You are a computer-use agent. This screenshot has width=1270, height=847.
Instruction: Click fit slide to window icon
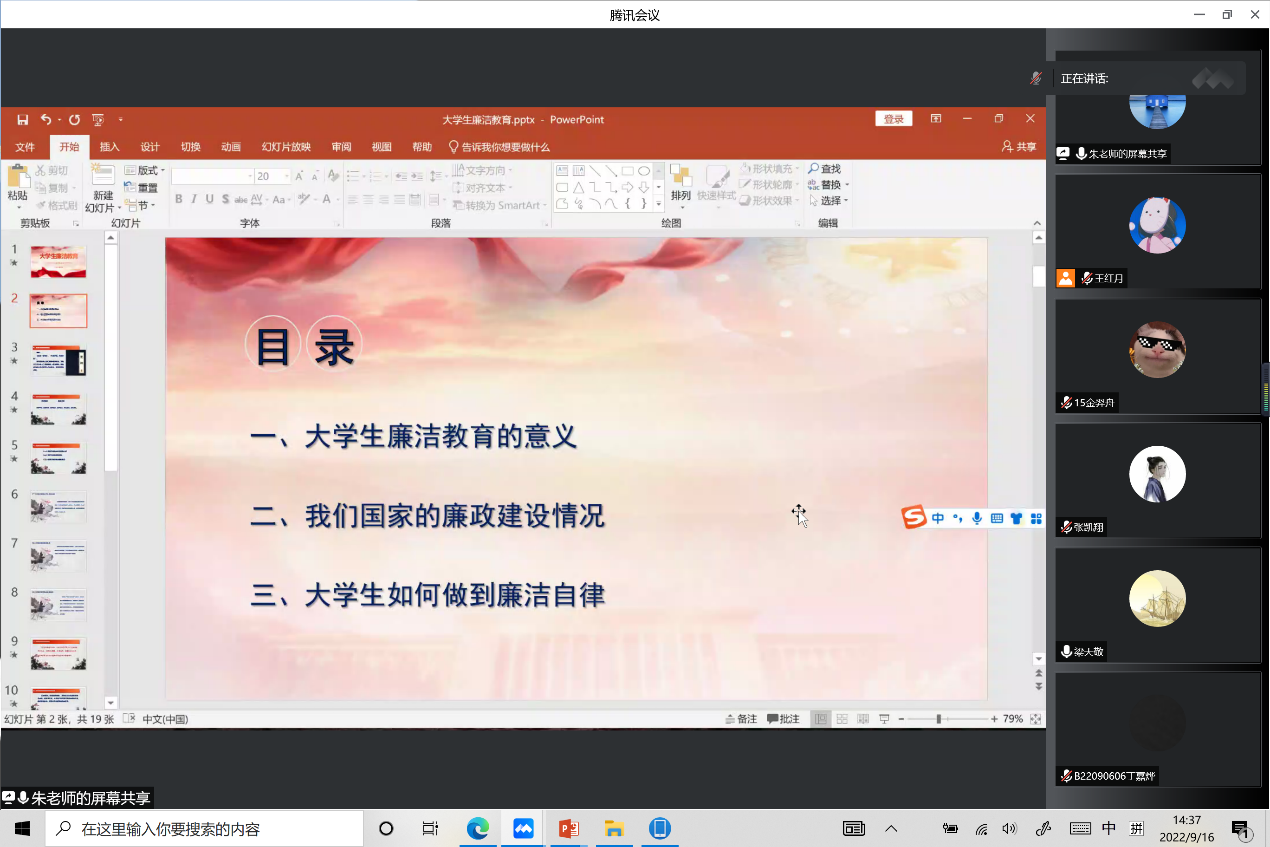tap(1036, 719)
